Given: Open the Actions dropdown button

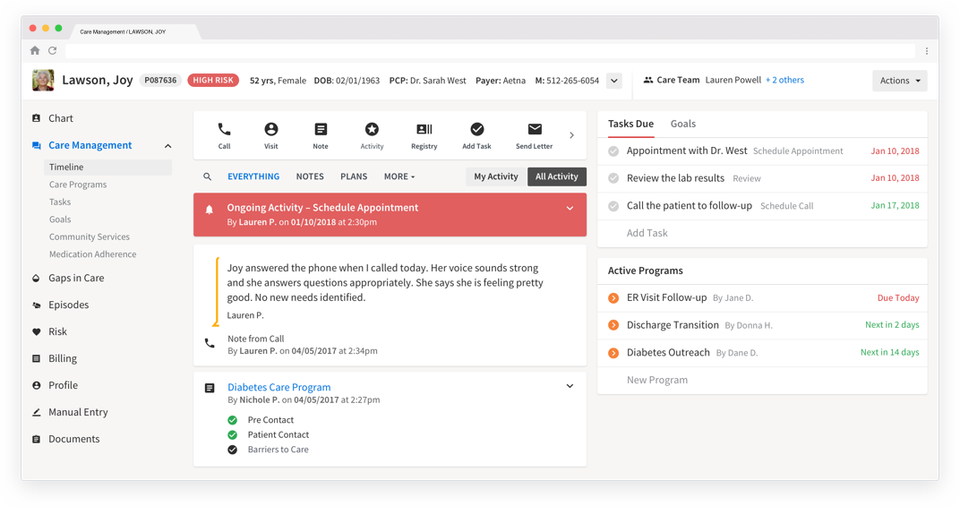Looking at the screenshot, I should [x=899, y=81].
